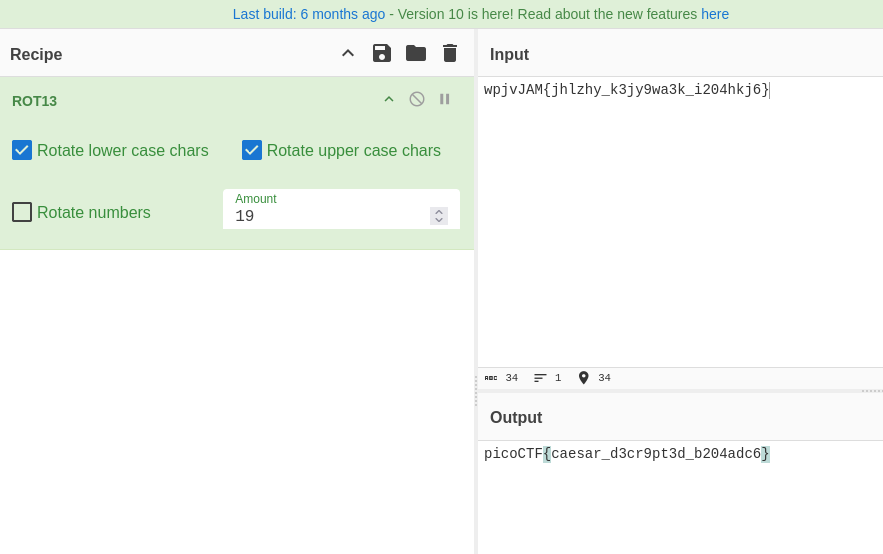
Task: Save the current recipe
Action: tap(381, 53)
